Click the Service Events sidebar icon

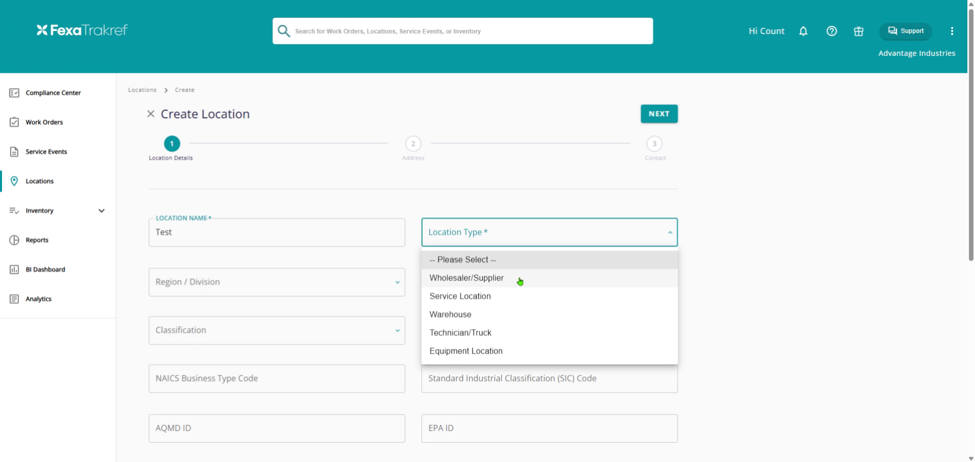click(14, 152)
